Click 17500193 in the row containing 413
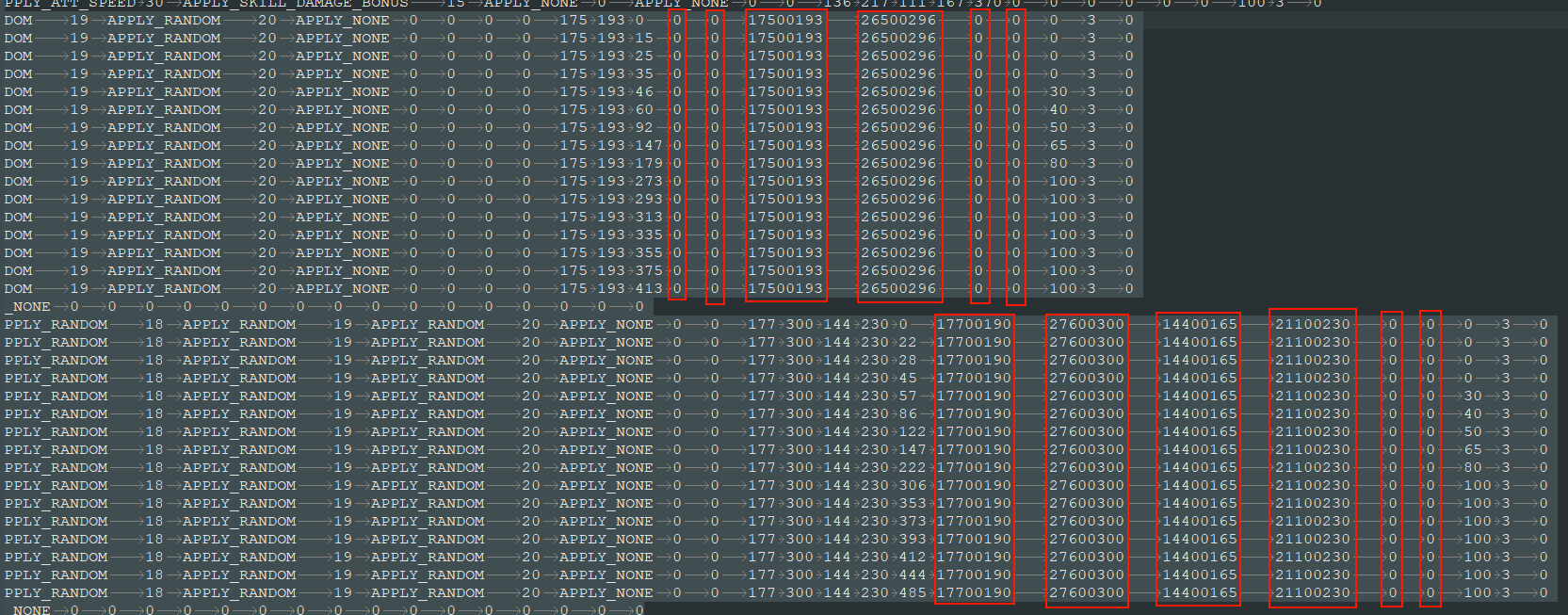The height and width of the screenshot is (615, 1568). coord(785,289)
